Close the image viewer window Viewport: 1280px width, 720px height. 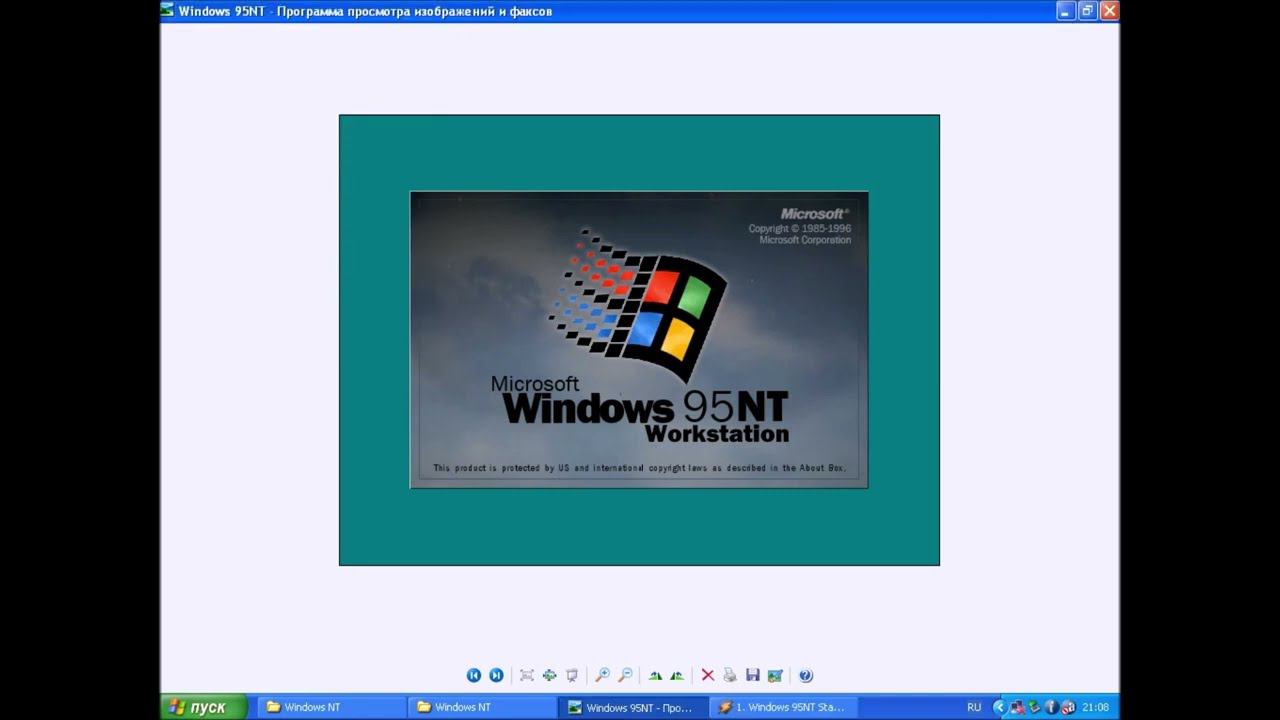pos(1109,11)
